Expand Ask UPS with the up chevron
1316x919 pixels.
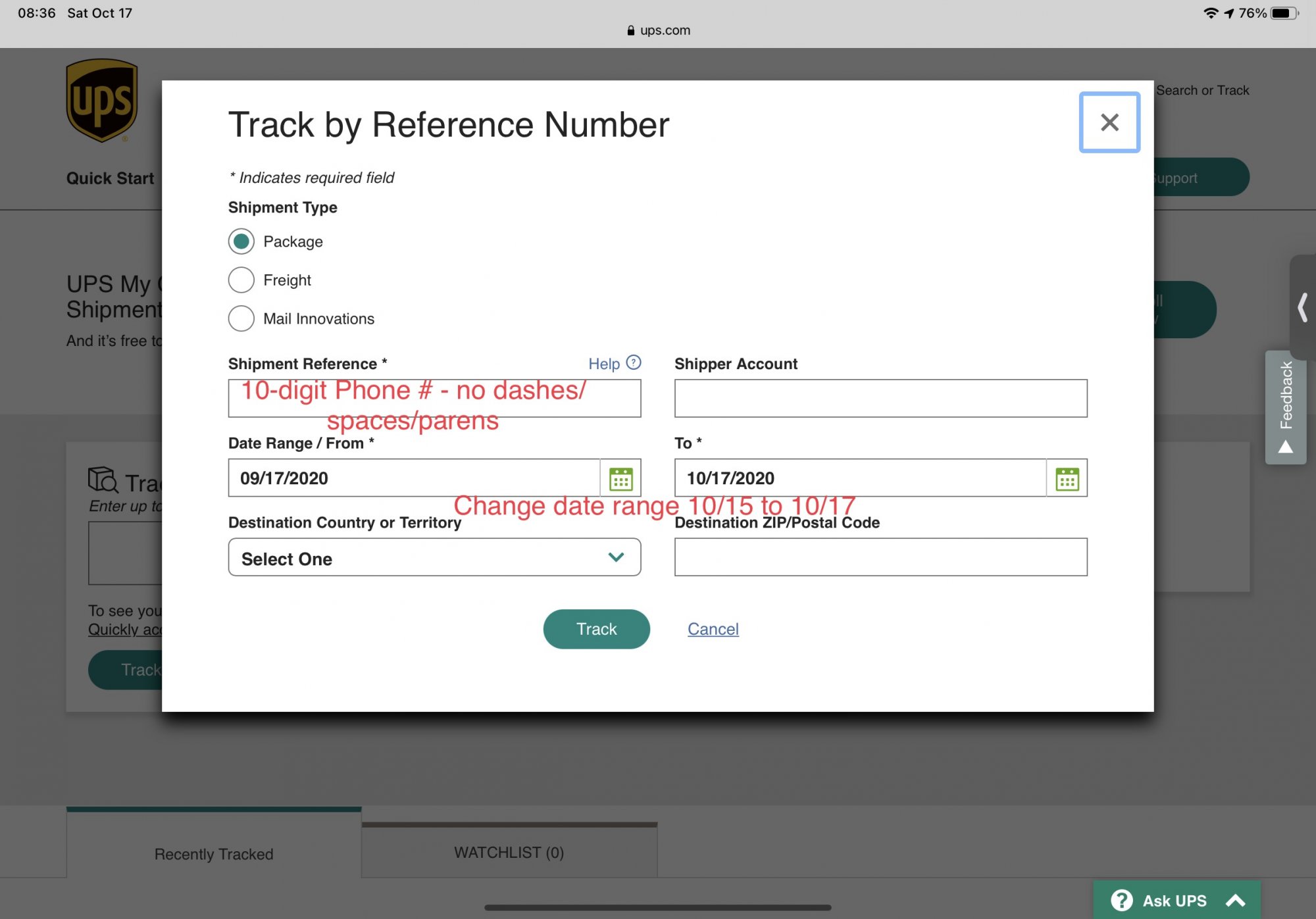point(1236,901)
